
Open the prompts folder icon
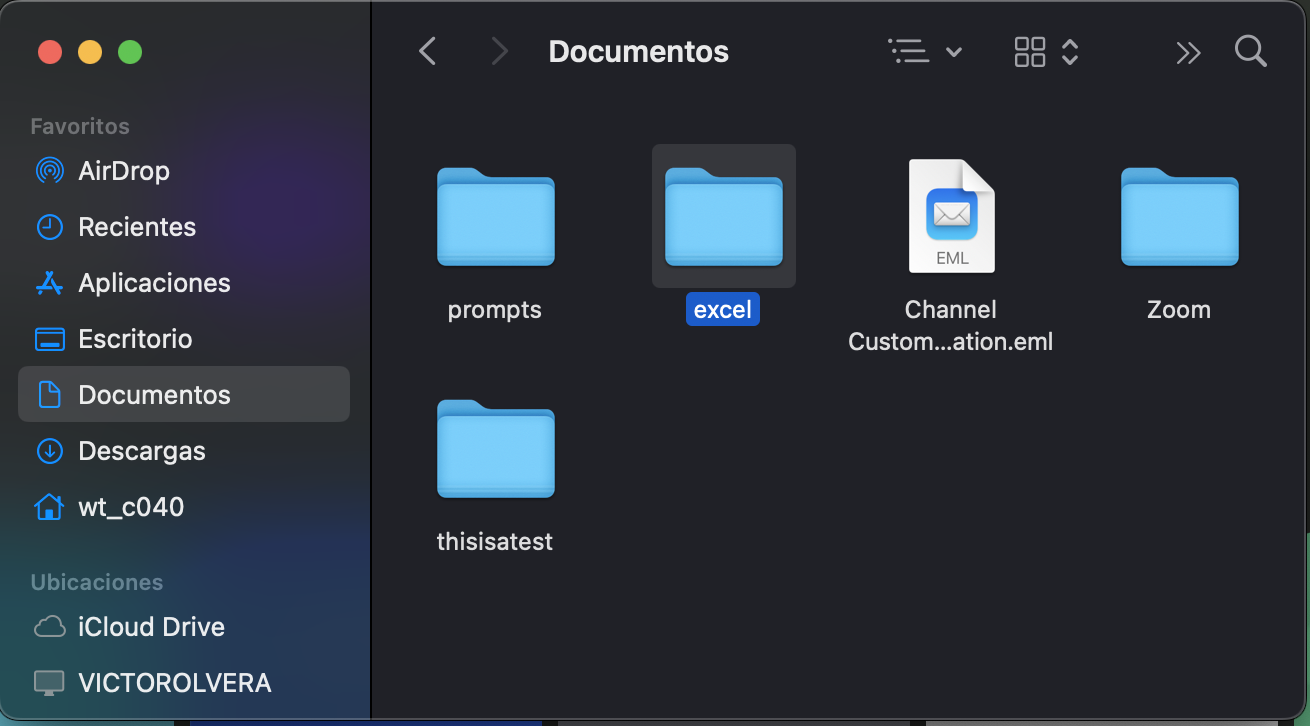tap(495, 217)
